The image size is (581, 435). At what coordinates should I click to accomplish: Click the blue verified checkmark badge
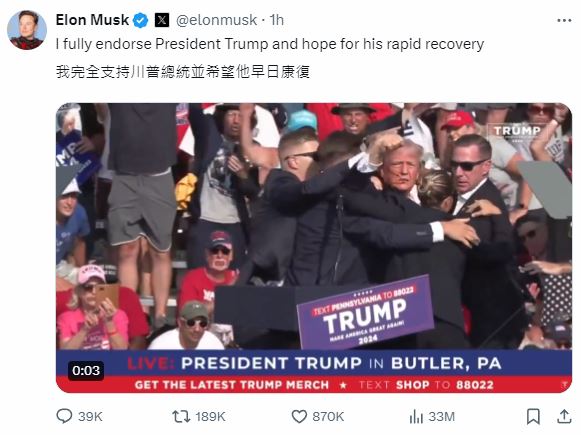click(x=140, y=20)
